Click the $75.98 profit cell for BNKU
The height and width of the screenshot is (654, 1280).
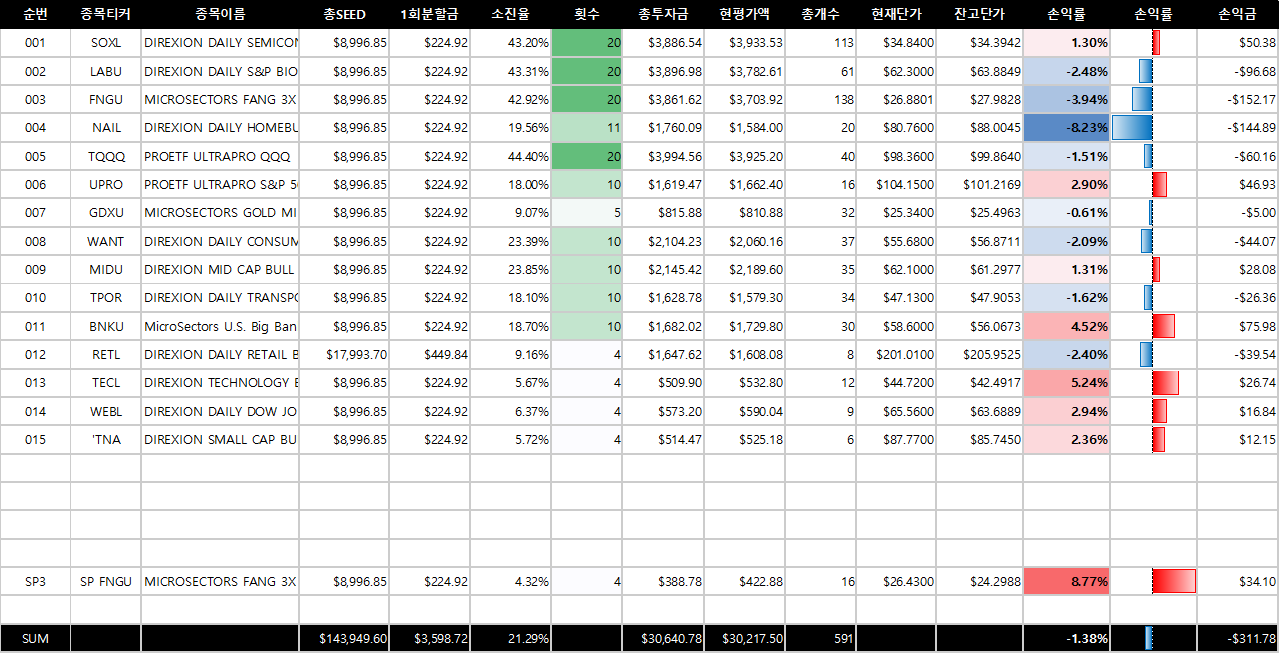(x=1238, y=326)
